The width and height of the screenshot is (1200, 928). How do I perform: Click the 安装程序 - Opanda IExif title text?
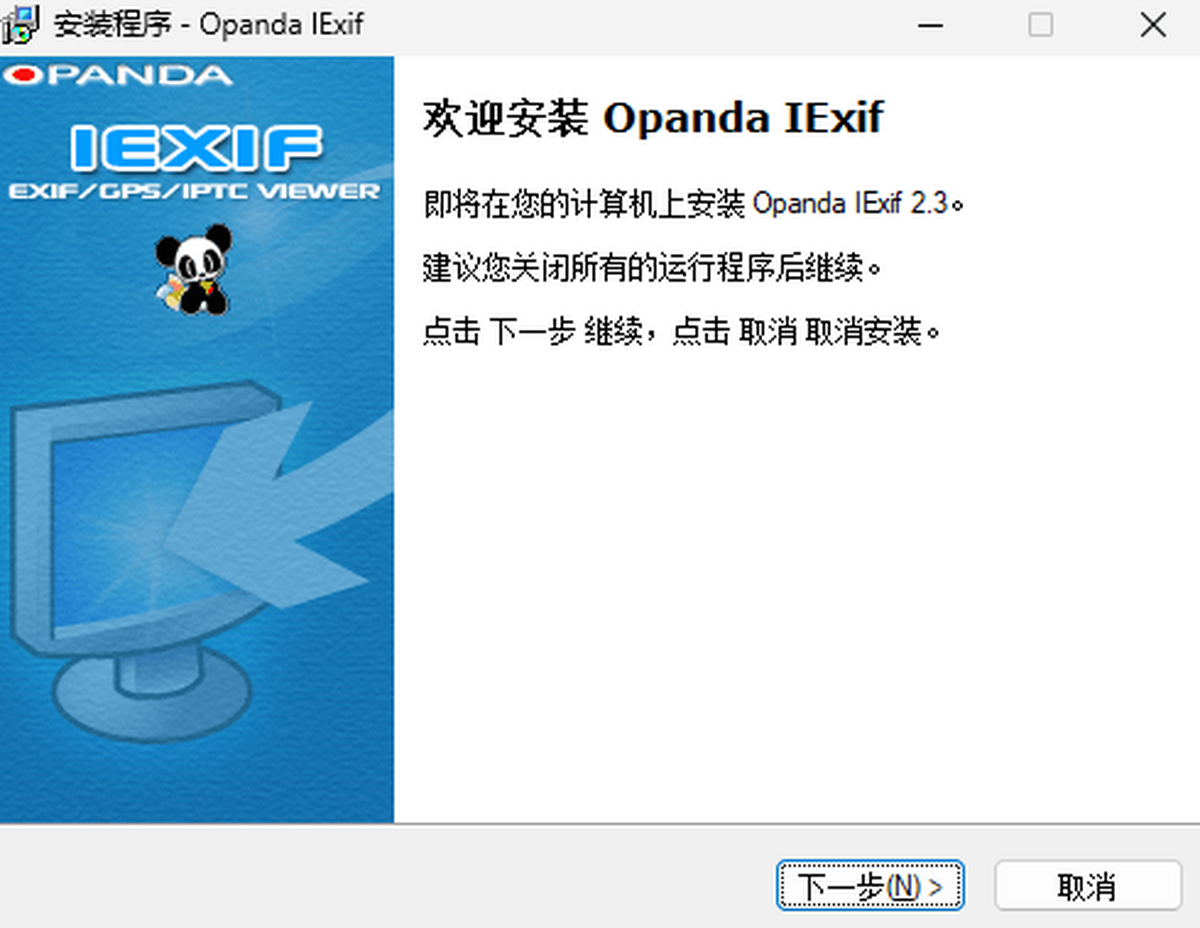pyautogui.click(x=208, y=25)
